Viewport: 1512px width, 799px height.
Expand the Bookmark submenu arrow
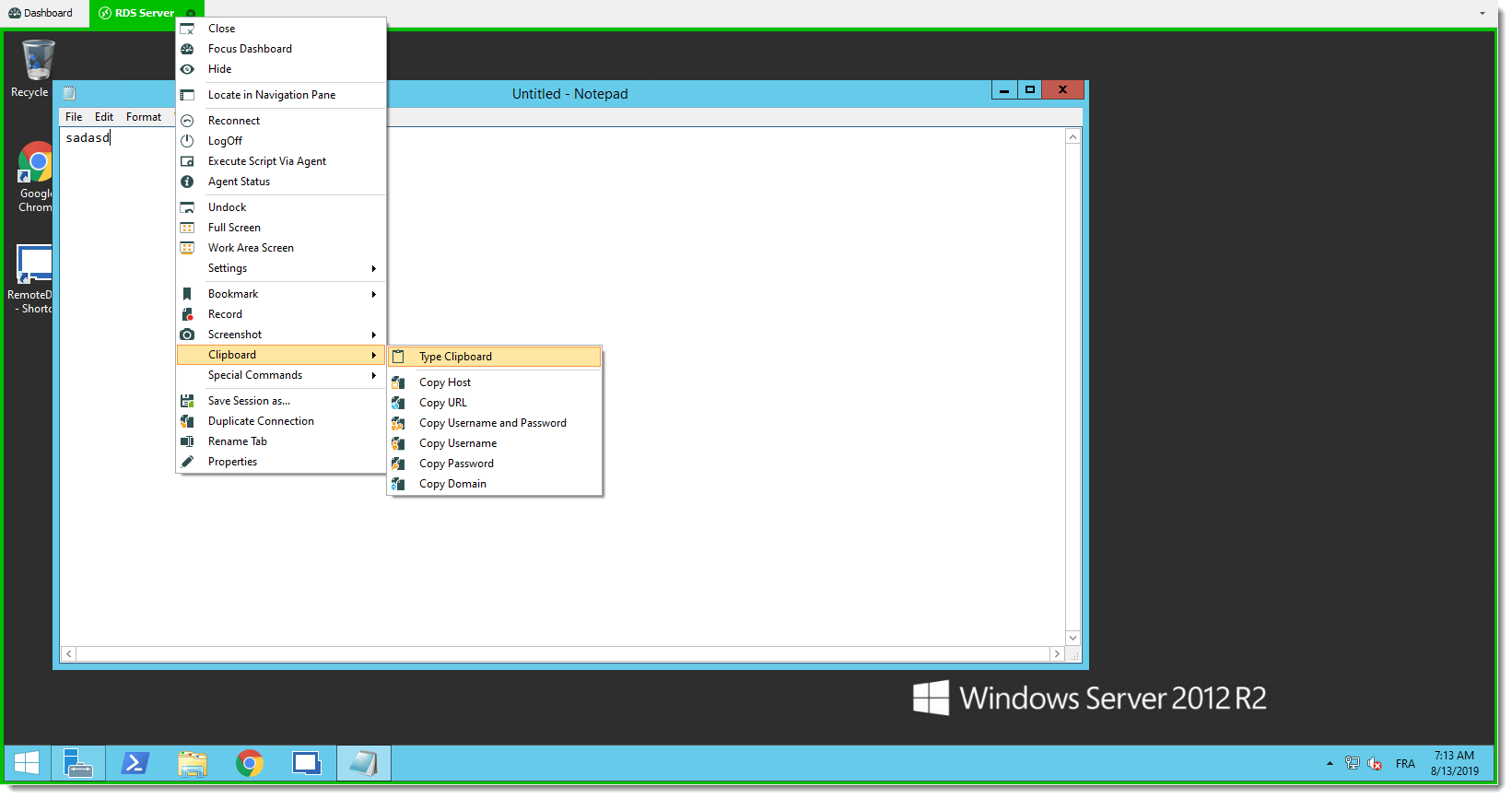point(373,294)
